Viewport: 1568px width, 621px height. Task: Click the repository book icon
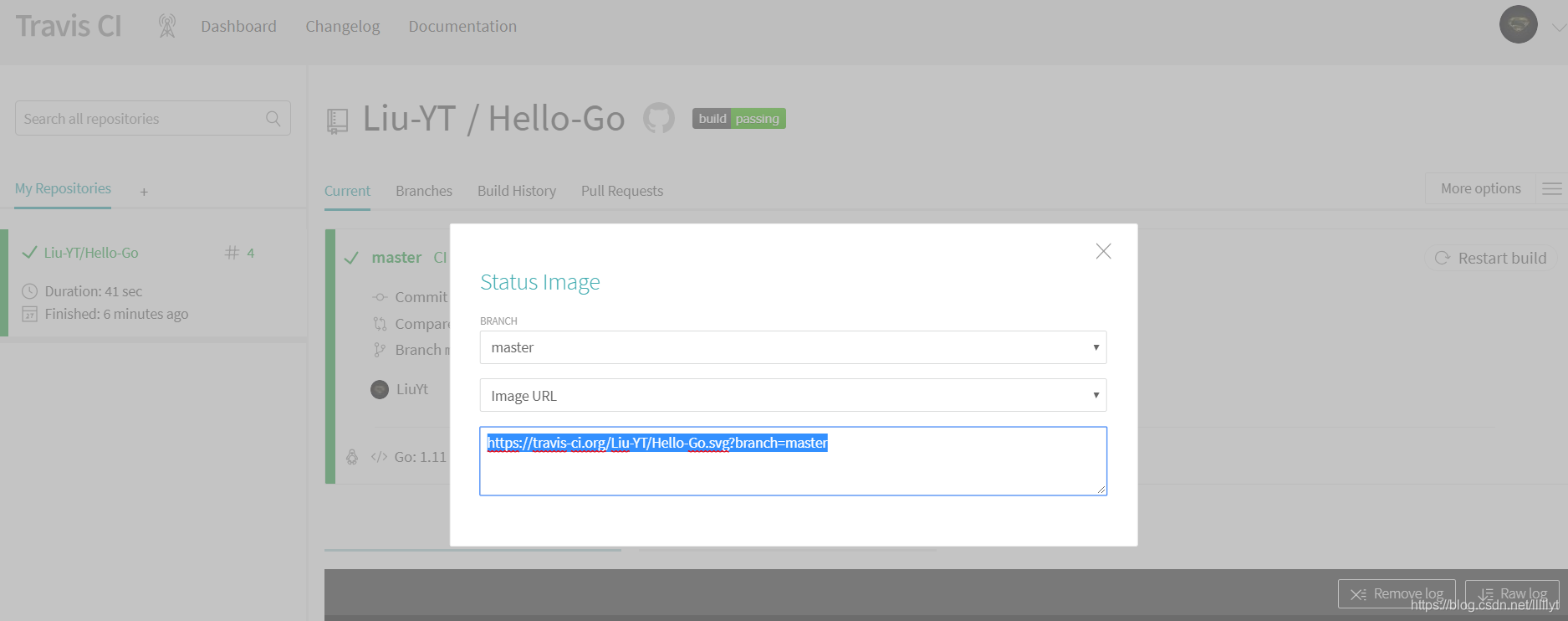click(337, 121)
